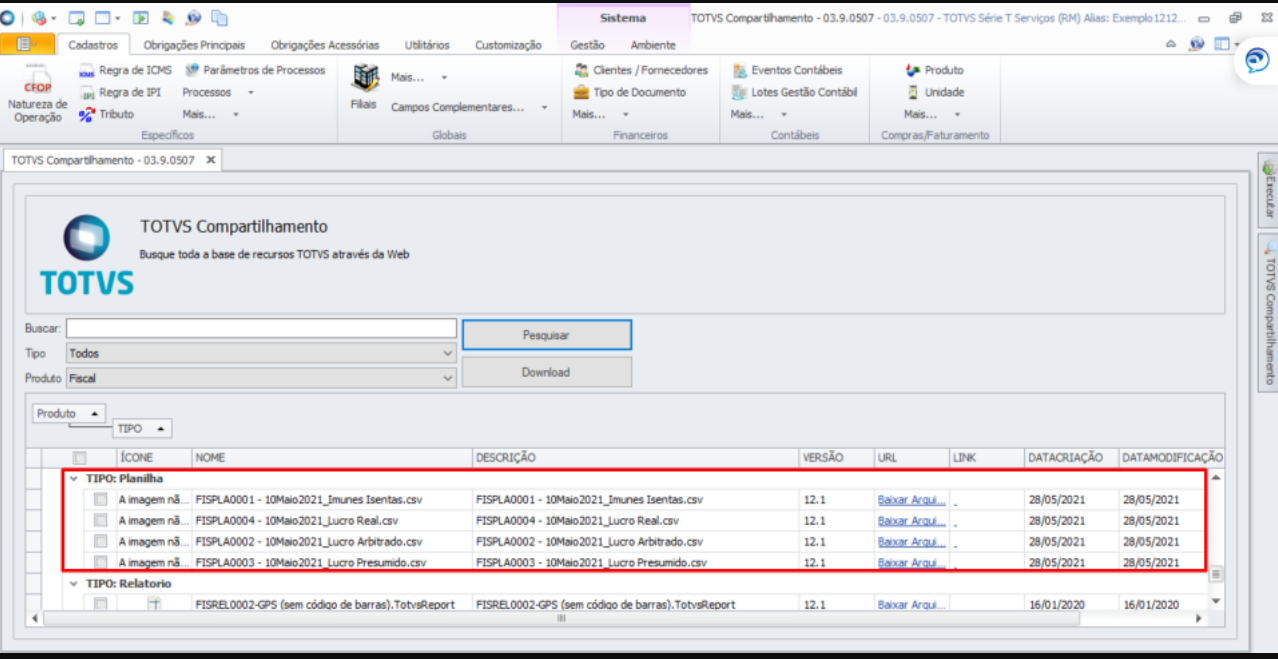Image resolution: width=1278 pixels, height=659 pixels.
Task: Open Parâmetros de Processos
Action: point(254,70)
